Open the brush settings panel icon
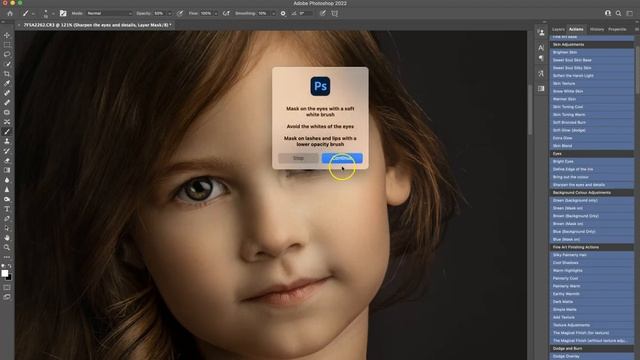640x360 pixels. tap(63, 13)
